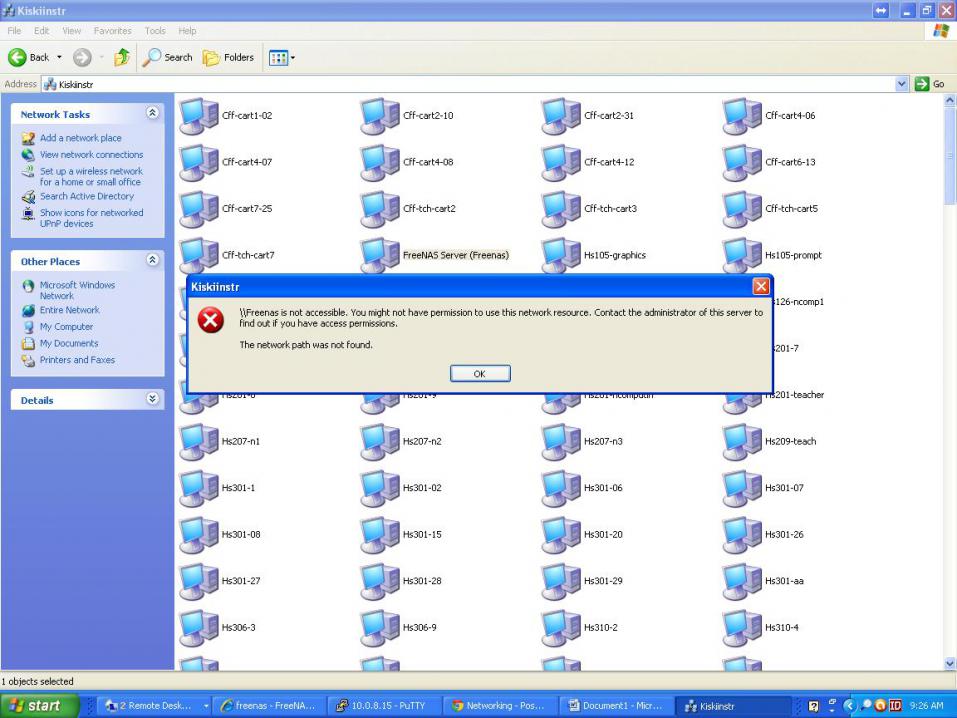
Task: Switch to 10.0.8.15 - PuTTY taskbar button
Action: point(385,706)
